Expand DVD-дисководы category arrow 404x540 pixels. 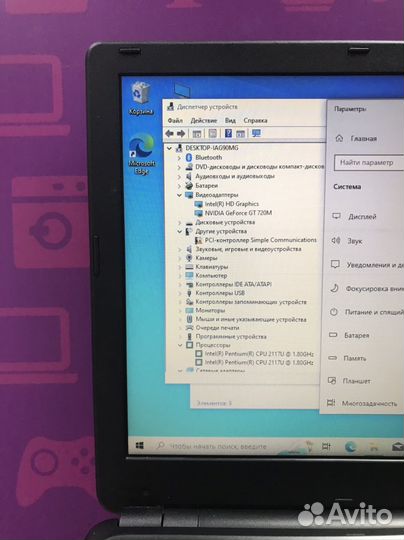coord(179,167)
